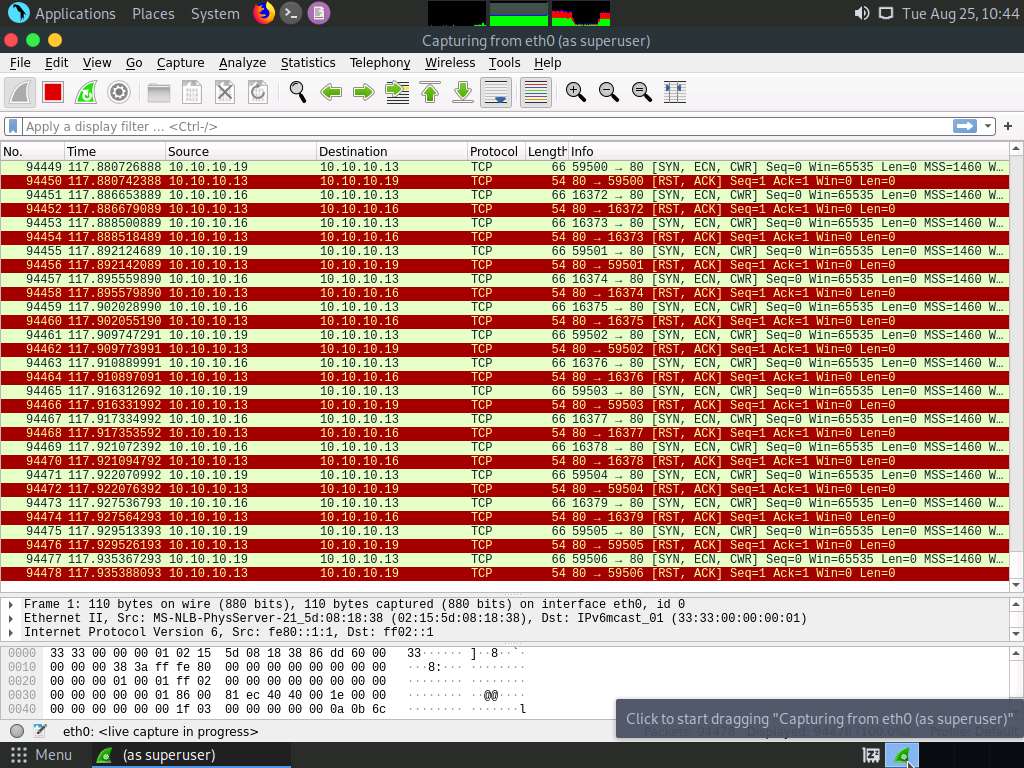Launch Firefox from the top panel
1024x768 pixels.
click(x=264, y=13)
